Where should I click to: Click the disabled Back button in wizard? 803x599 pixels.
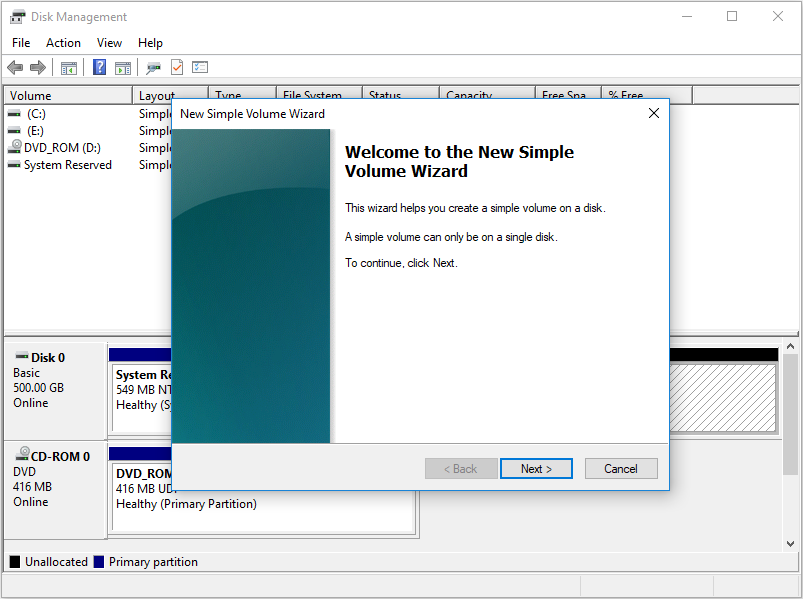coord(461,468)
